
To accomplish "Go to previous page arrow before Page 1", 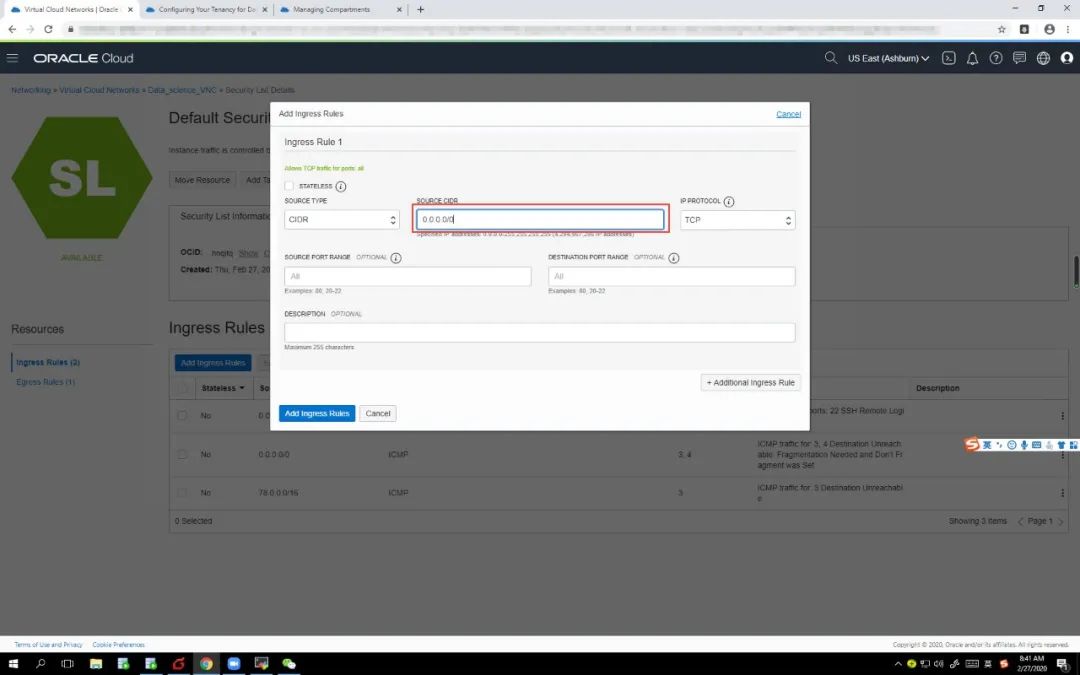I will click(x=1021, y=521).
